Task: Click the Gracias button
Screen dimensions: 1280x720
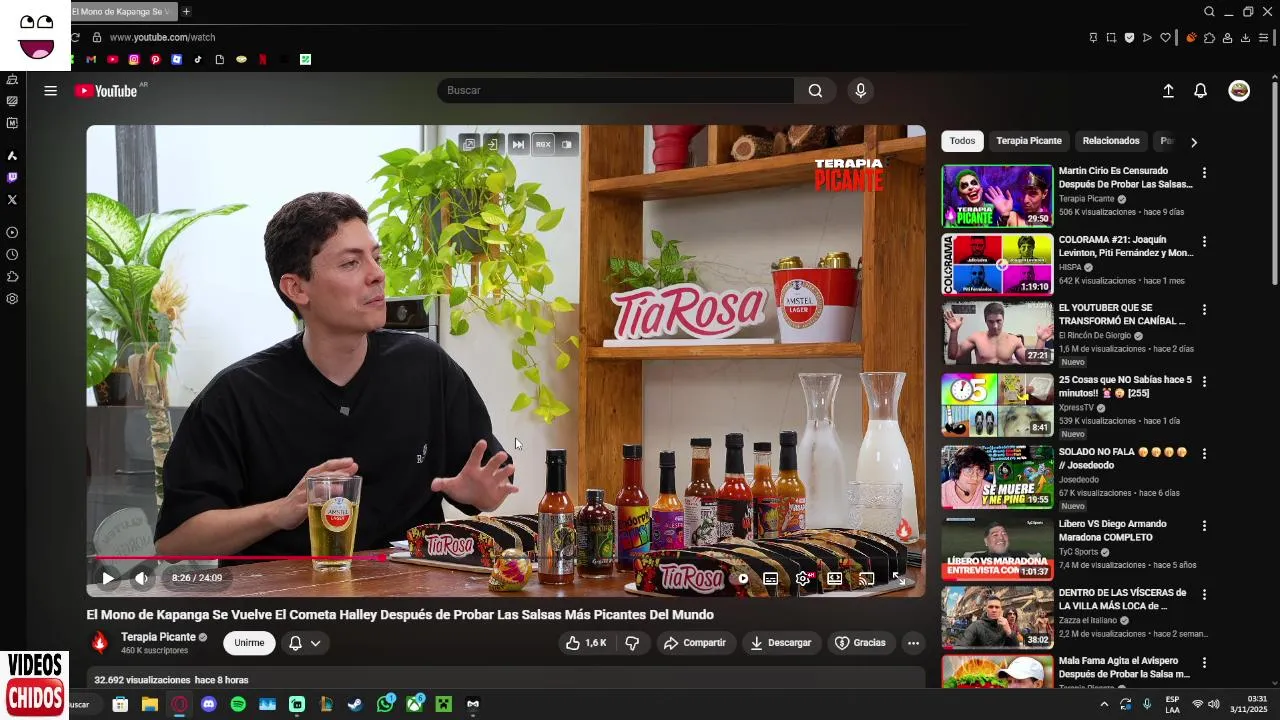Action: (860, 643)
